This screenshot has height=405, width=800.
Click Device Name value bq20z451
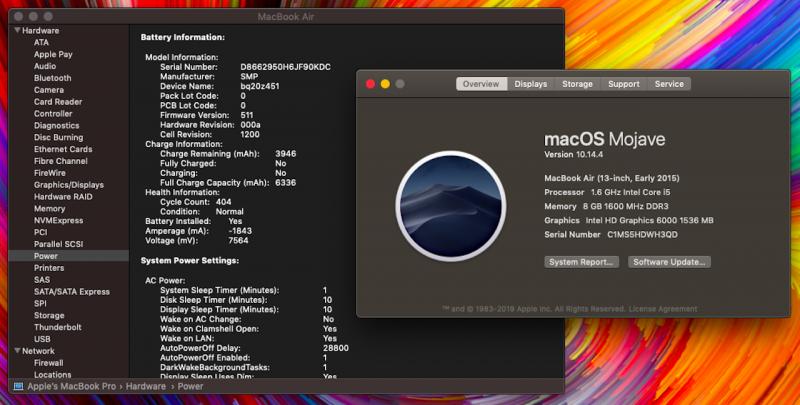pyautogui.click(x=260, y=86)
